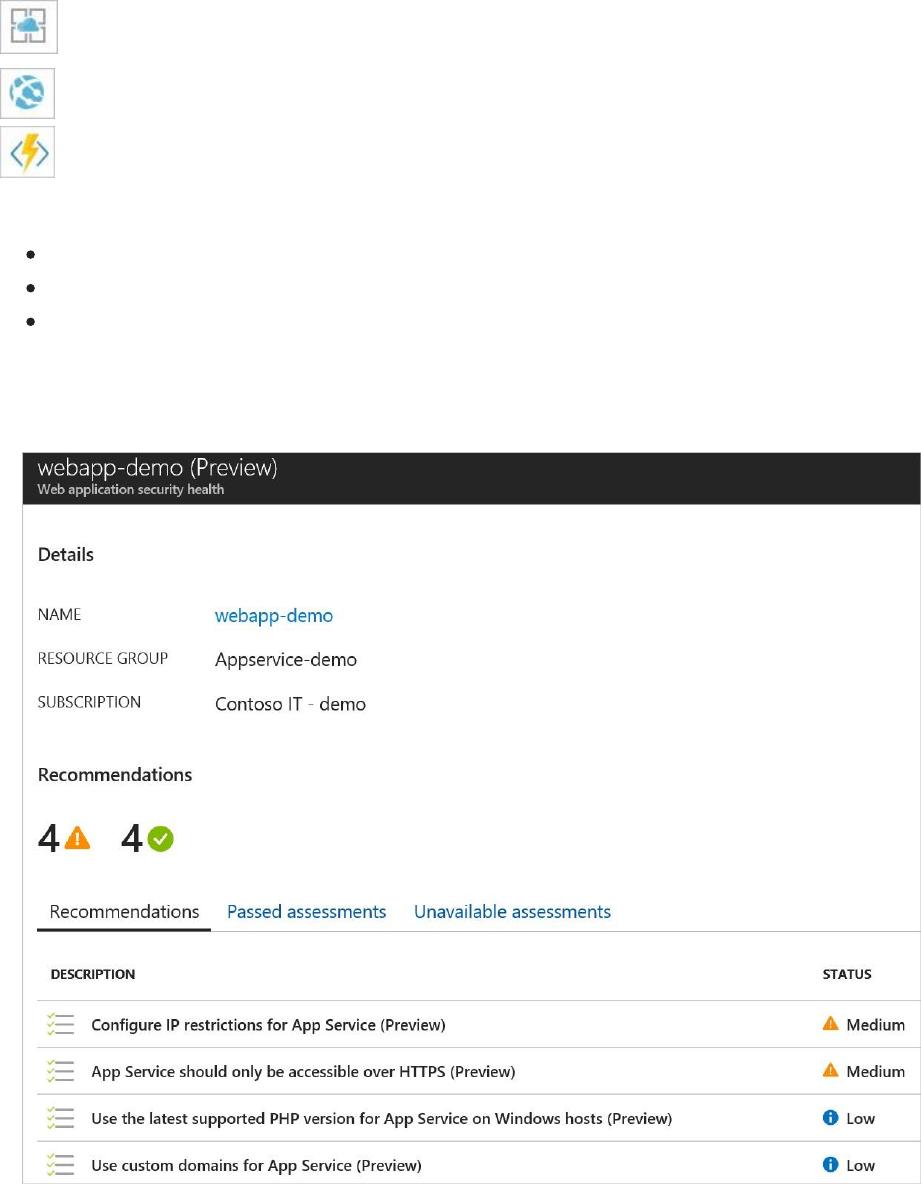Click the Recommendations section heading
Image resolution: width=921 pixels, height=1184 pixels.
coord(115,775)
